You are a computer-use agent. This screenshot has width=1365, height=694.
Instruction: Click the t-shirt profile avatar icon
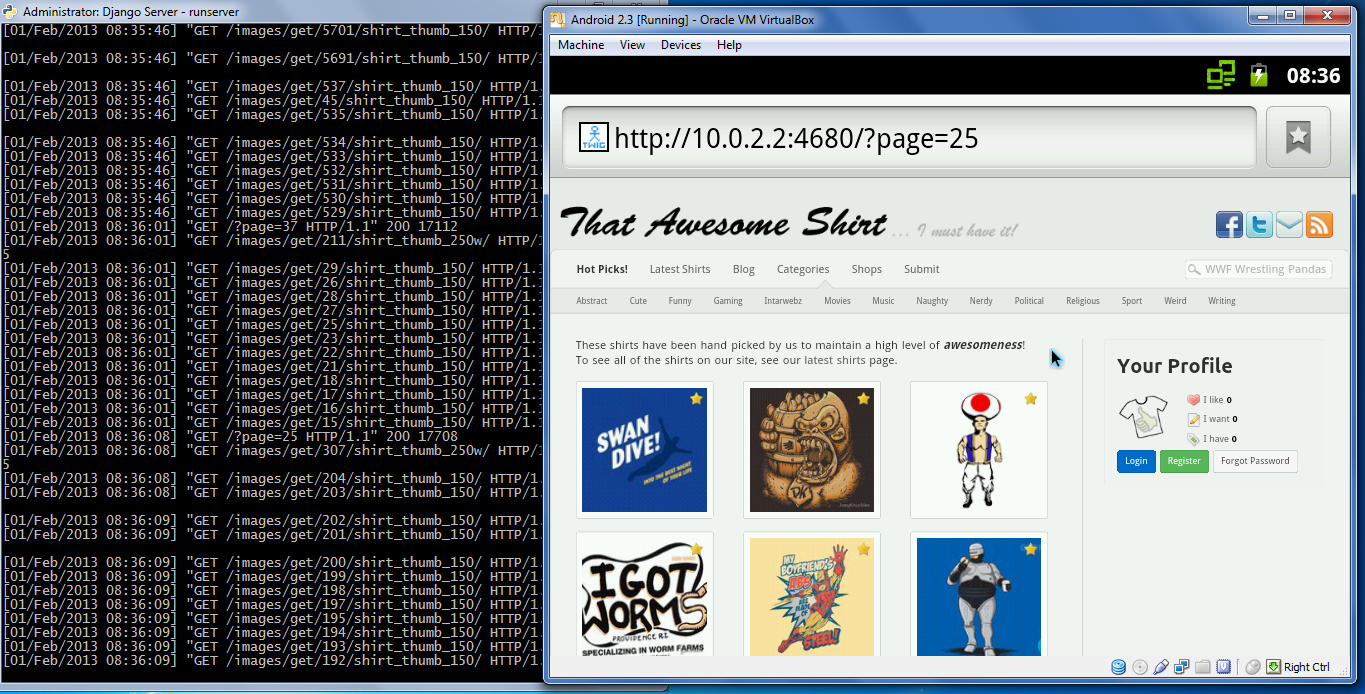click(1142, 417)
